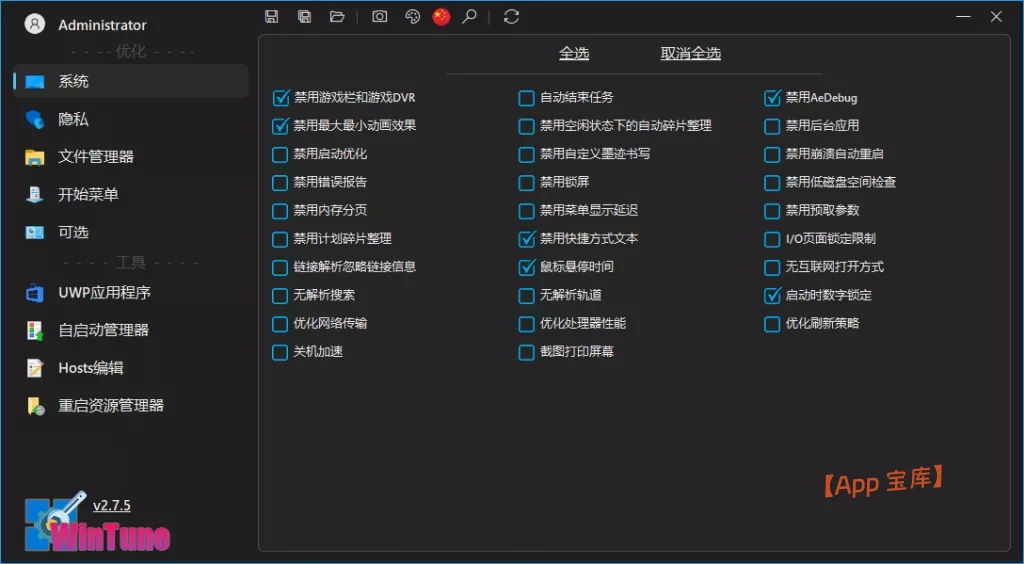Click the refresh arrows icon

tap(511, 17)
